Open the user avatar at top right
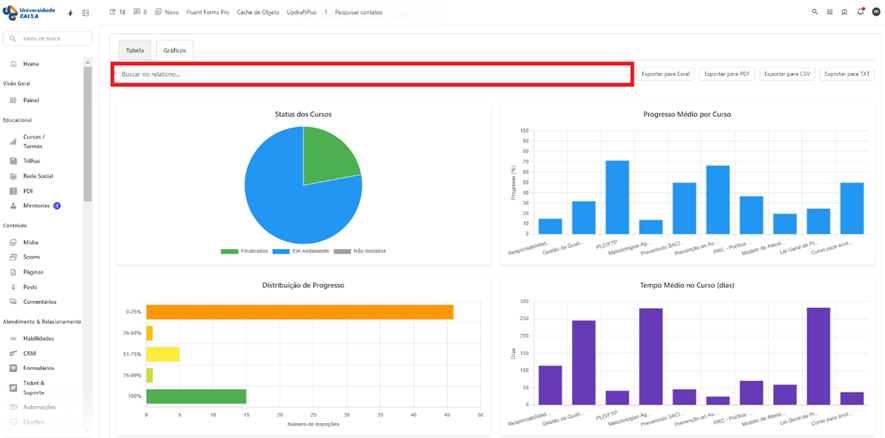Image resolution: width=885 pixels, height=438 pixels. click(x=876, y=12)
